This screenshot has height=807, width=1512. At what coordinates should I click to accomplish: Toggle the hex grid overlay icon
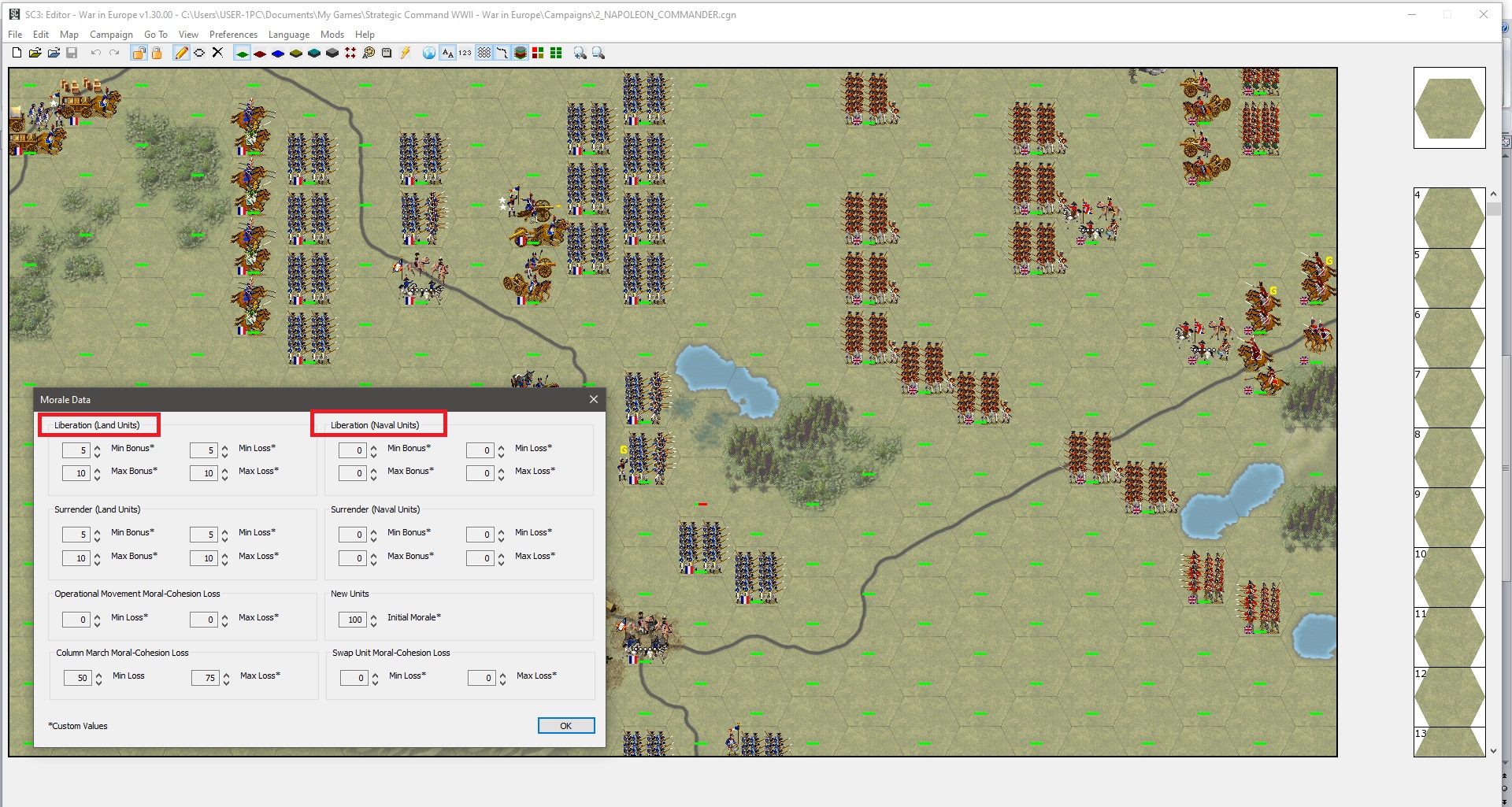484,53
